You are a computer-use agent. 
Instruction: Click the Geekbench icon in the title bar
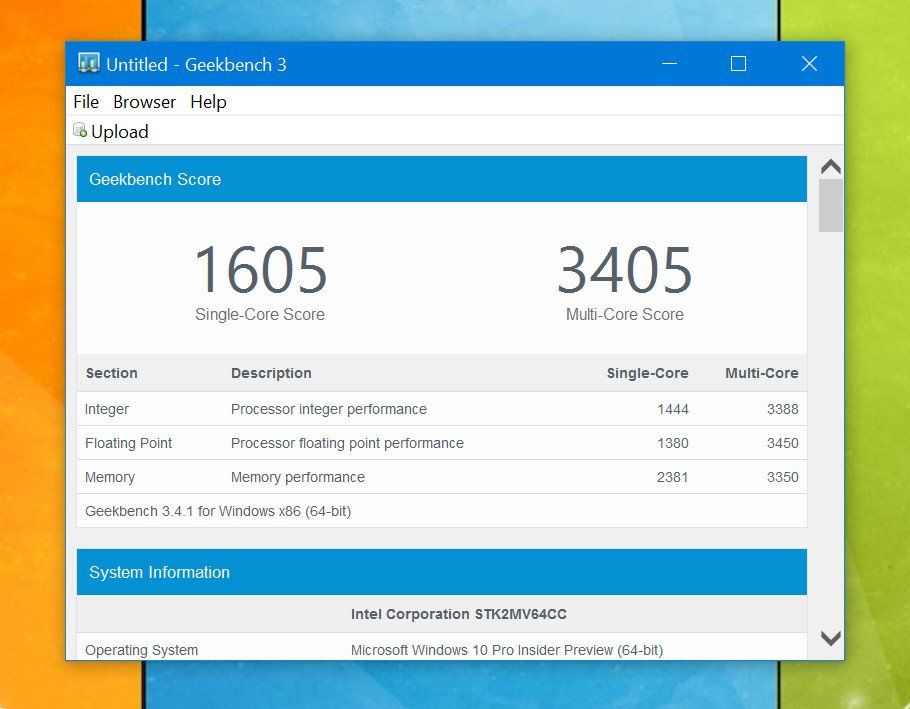90,63
